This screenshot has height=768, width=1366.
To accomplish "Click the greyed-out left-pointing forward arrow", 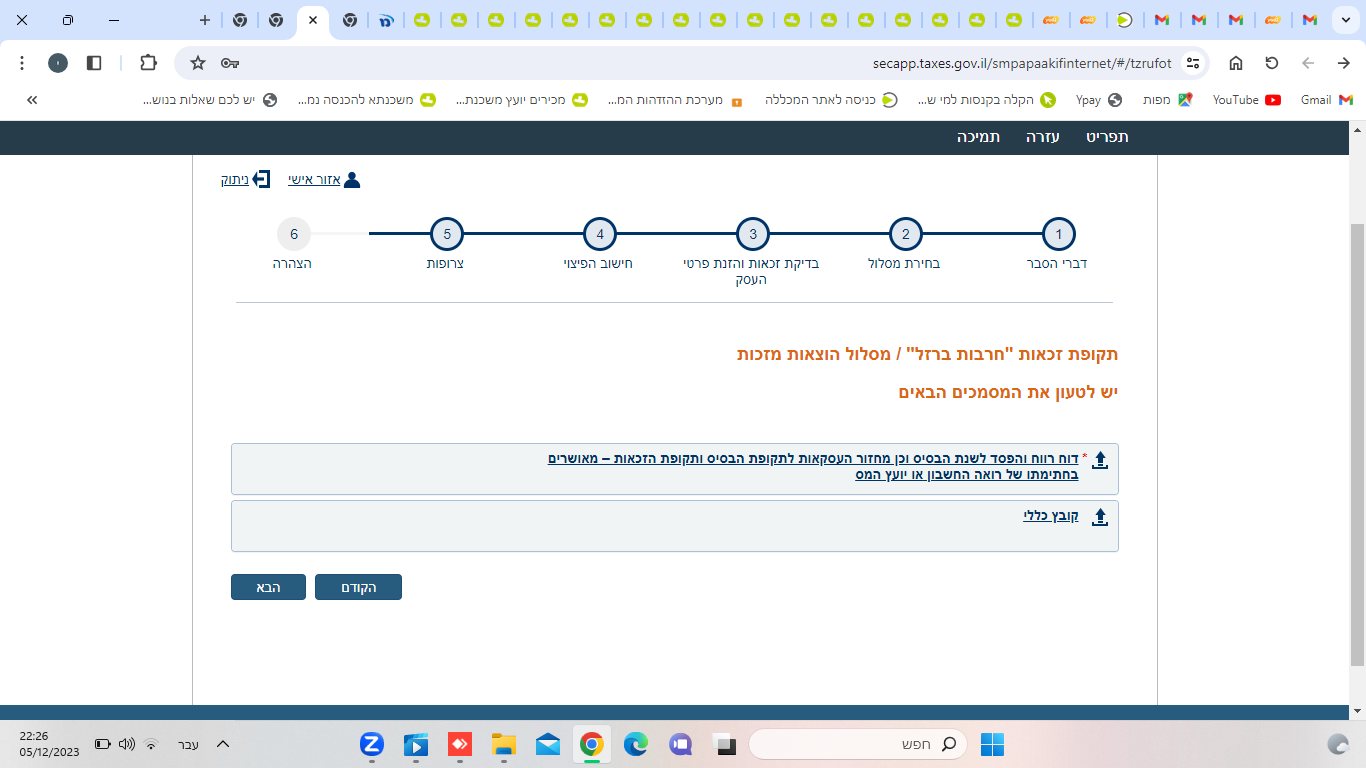I will click(x=1308, y=63).
